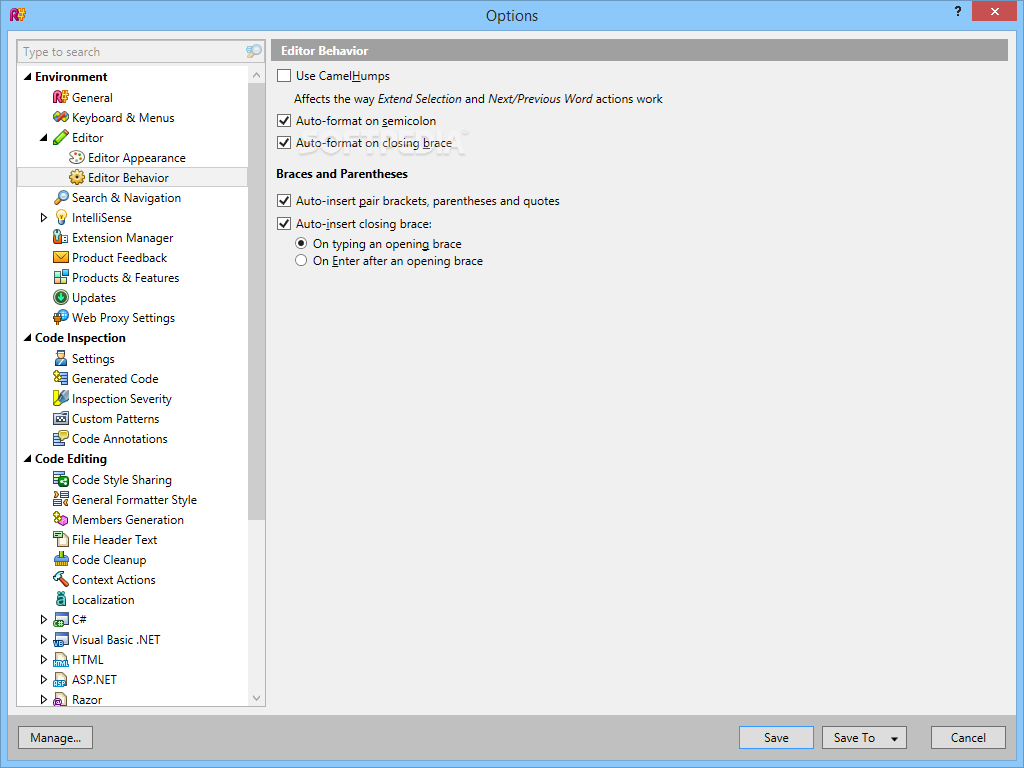Expand the HTML tree node
The width and height of the screenshot is (1024, 768).
(x=44, y=660)
